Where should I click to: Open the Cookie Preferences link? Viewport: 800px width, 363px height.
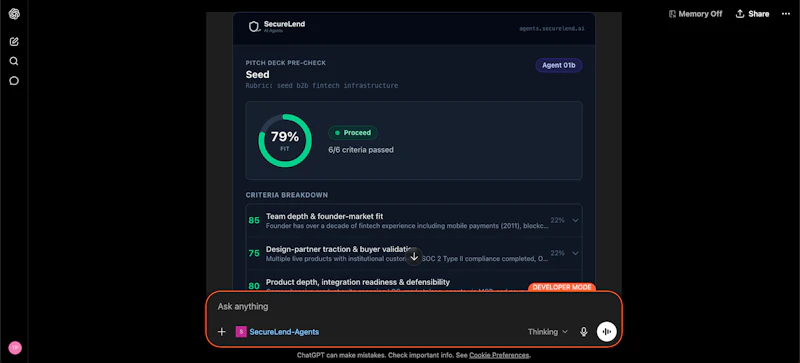click(x=499, y=355)
